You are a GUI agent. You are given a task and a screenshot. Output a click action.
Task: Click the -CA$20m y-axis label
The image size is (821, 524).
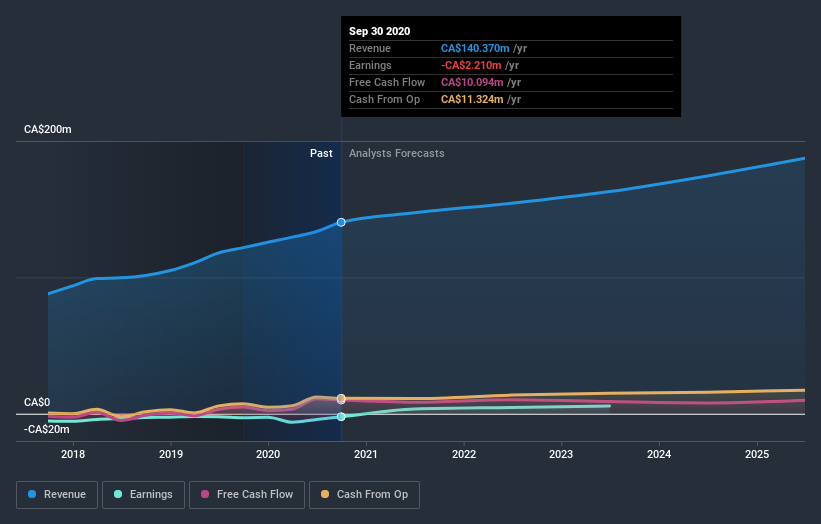[x=47, y=429]
